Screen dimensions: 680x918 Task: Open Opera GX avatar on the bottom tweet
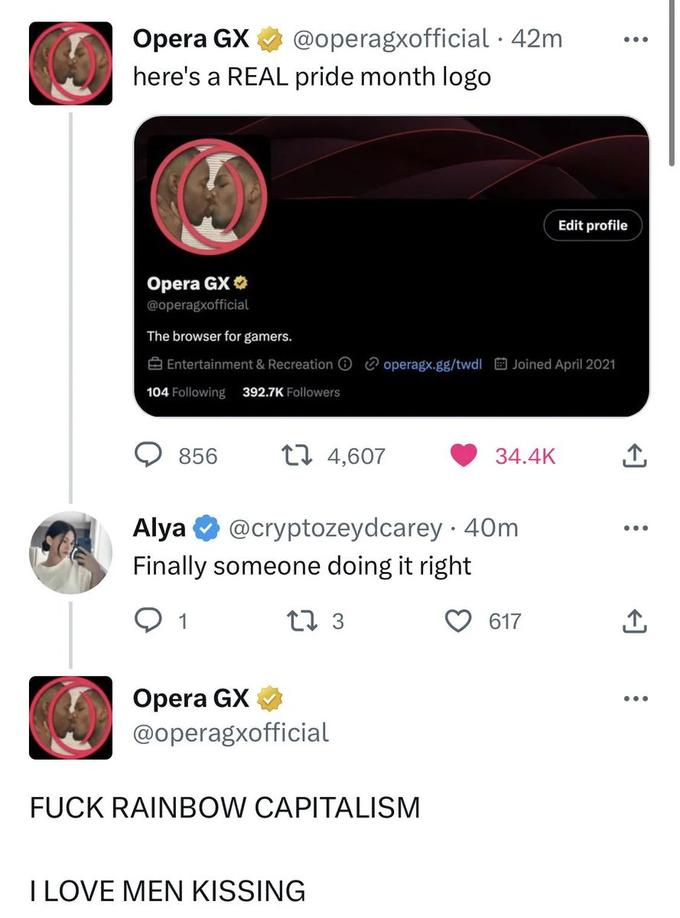(70, 717)
